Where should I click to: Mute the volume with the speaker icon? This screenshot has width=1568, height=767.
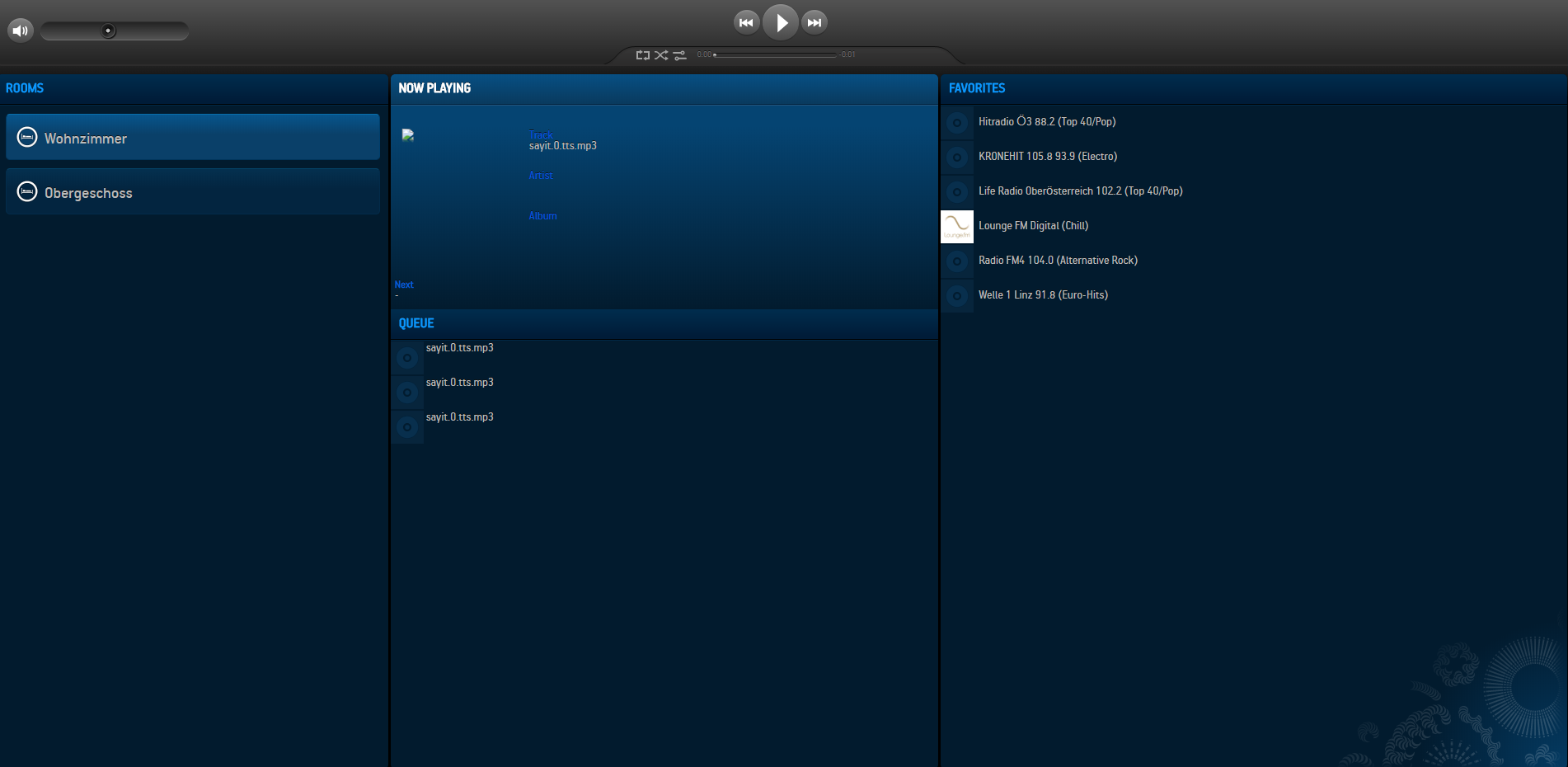pos(20,31)
